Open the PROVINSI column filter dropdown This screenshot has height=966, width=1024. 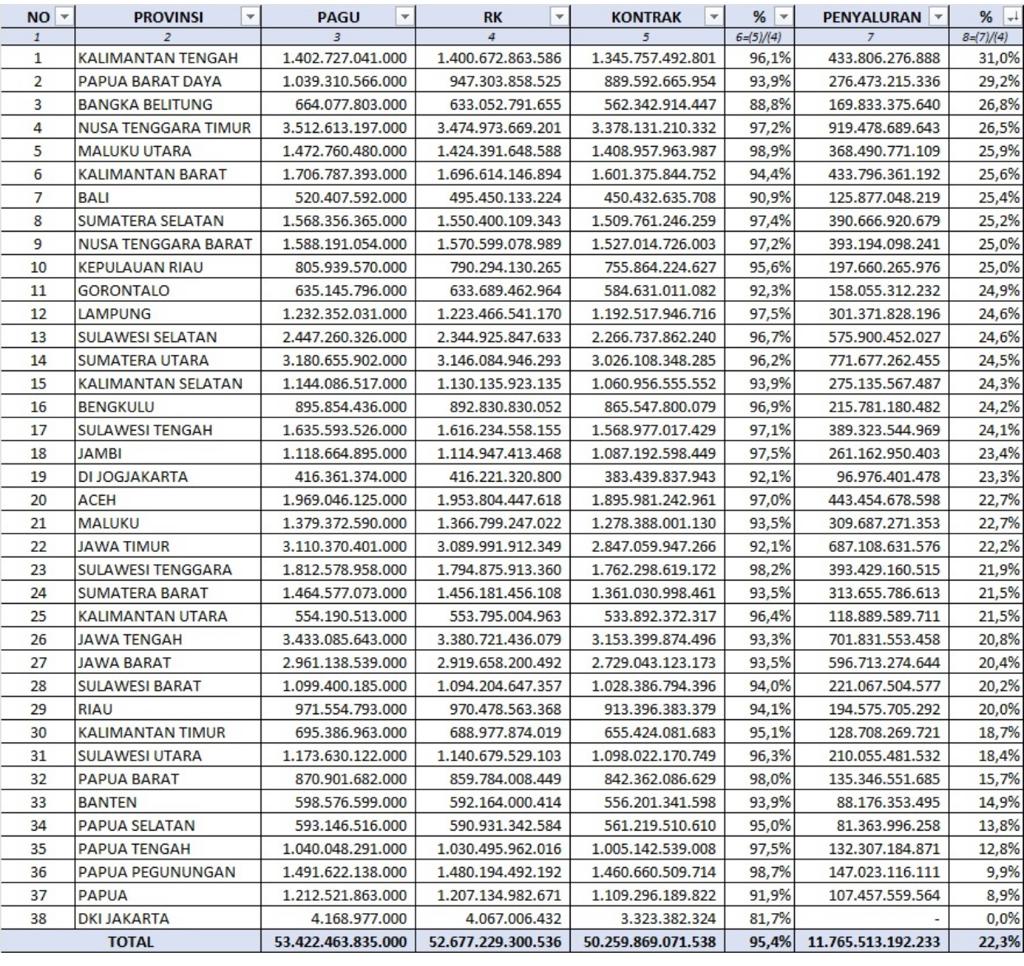[x=249, y=17]
